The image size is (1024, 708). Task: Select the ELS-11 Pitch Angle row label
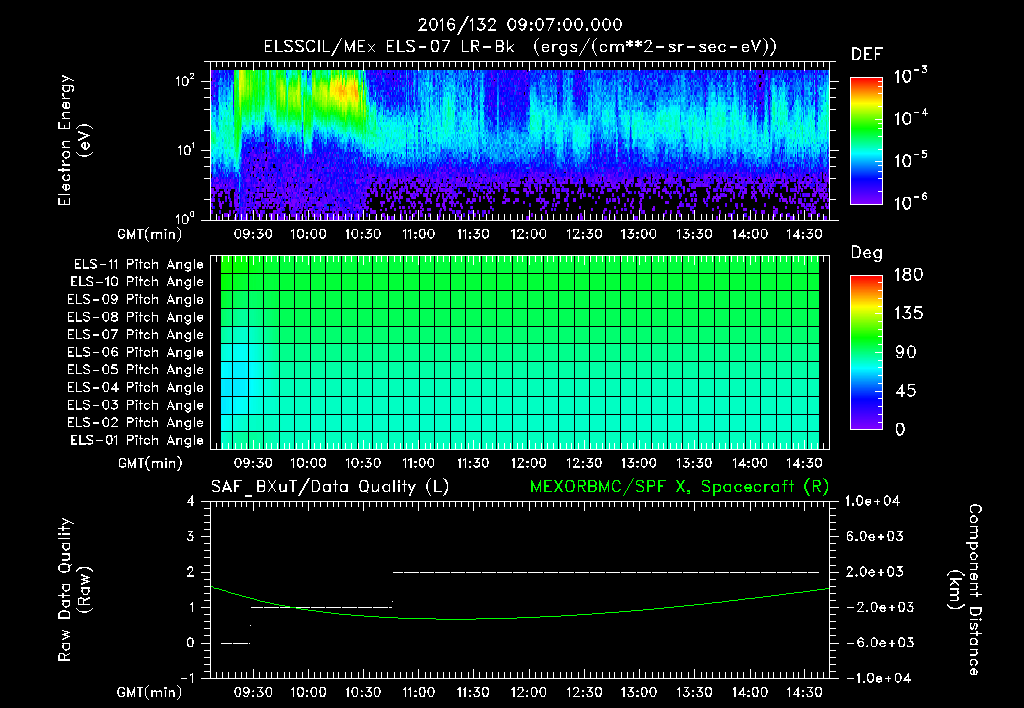(x=138, y=265)
